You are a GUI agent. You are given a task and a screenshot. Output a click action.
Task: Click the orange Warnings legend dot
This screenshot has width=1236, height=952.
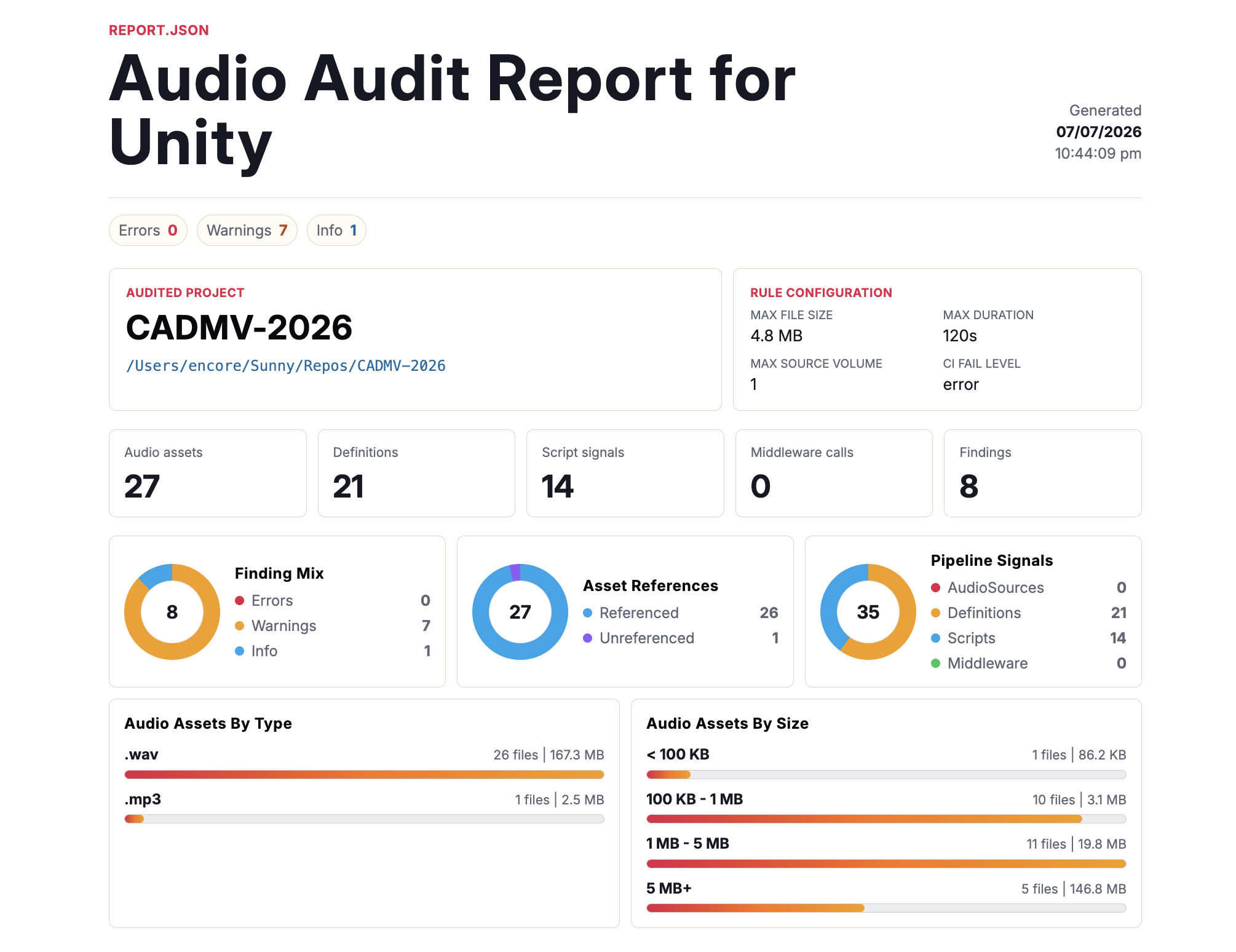(x=240, y=625)
